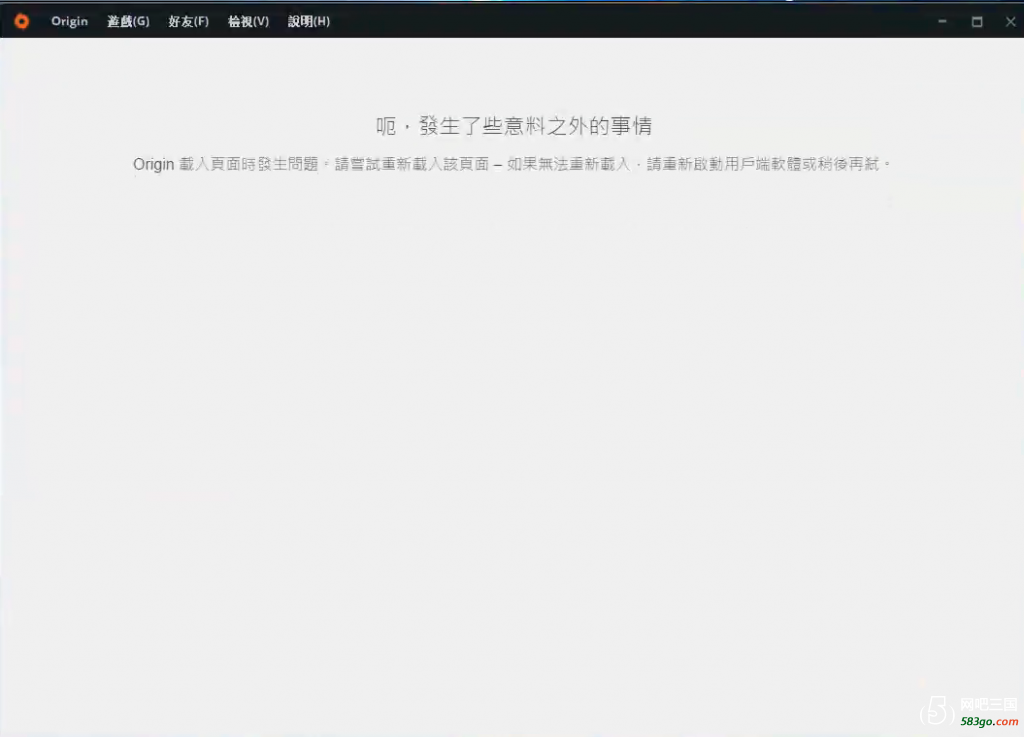Open the 檢視(V) menu
This screenshot has width=1024, height=737.
(248, 22)
